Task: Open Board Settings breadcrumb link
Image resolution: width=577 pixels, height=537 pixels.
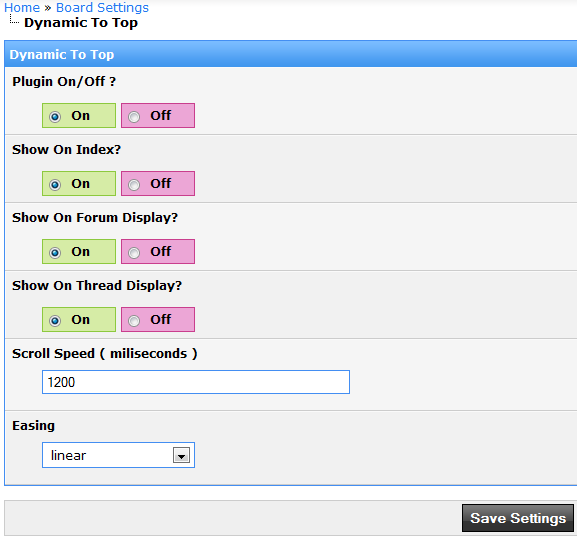Action: [x=102, y=7]
